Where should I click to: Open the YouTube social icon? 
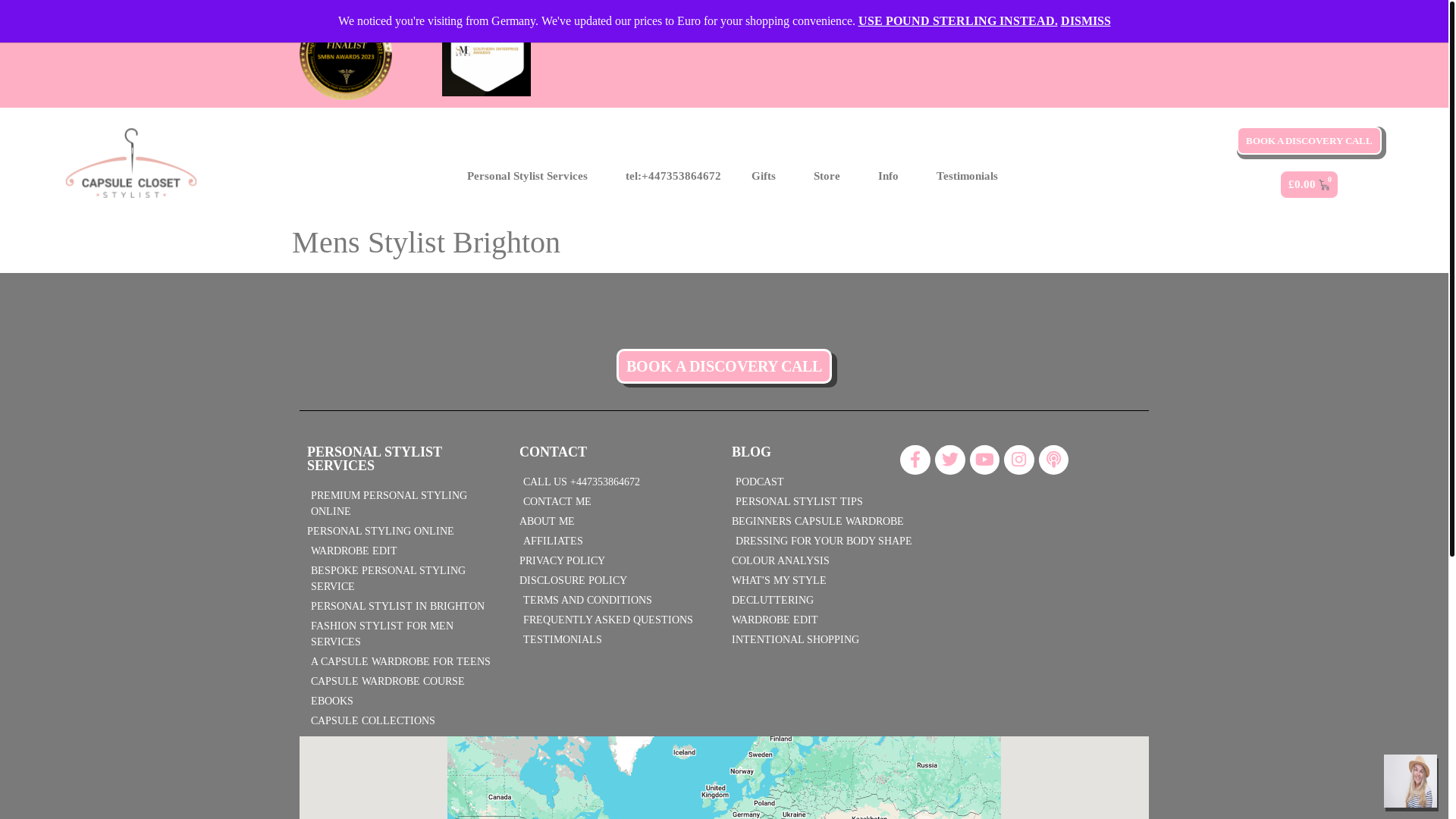click(984, 460)
